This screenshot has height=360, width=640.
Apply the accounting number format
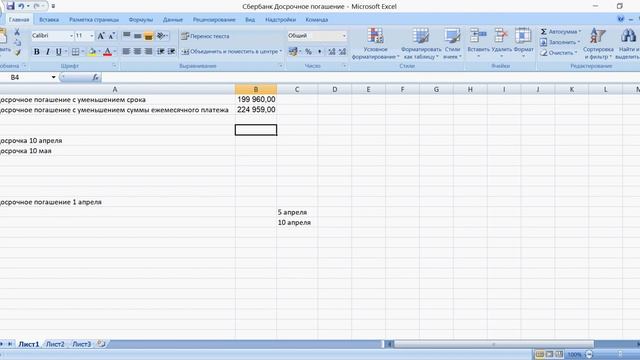[x=293, y=51]
